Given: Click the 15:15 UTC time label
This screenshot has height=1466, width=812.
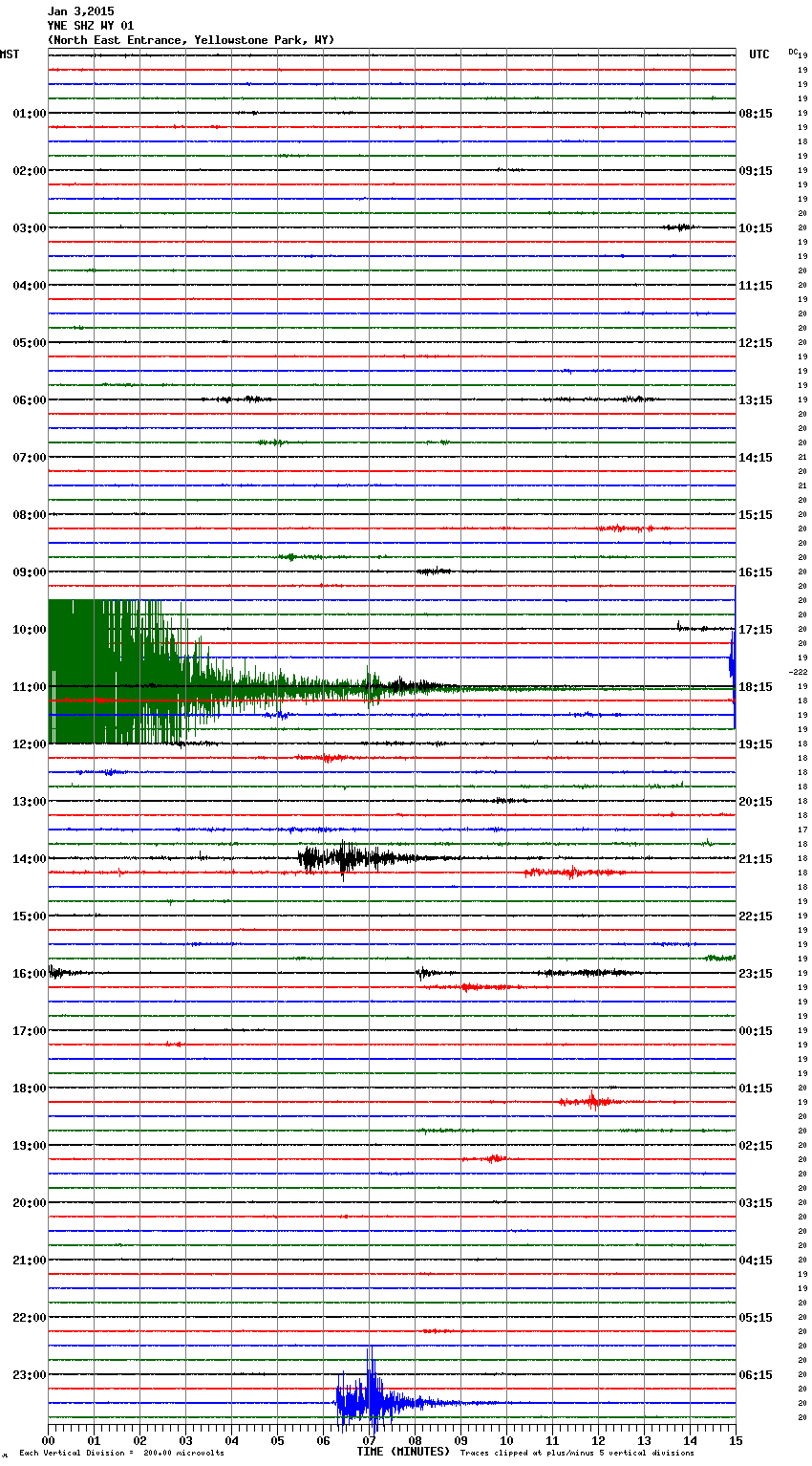Looking at the screenshot, I should 756,515.
